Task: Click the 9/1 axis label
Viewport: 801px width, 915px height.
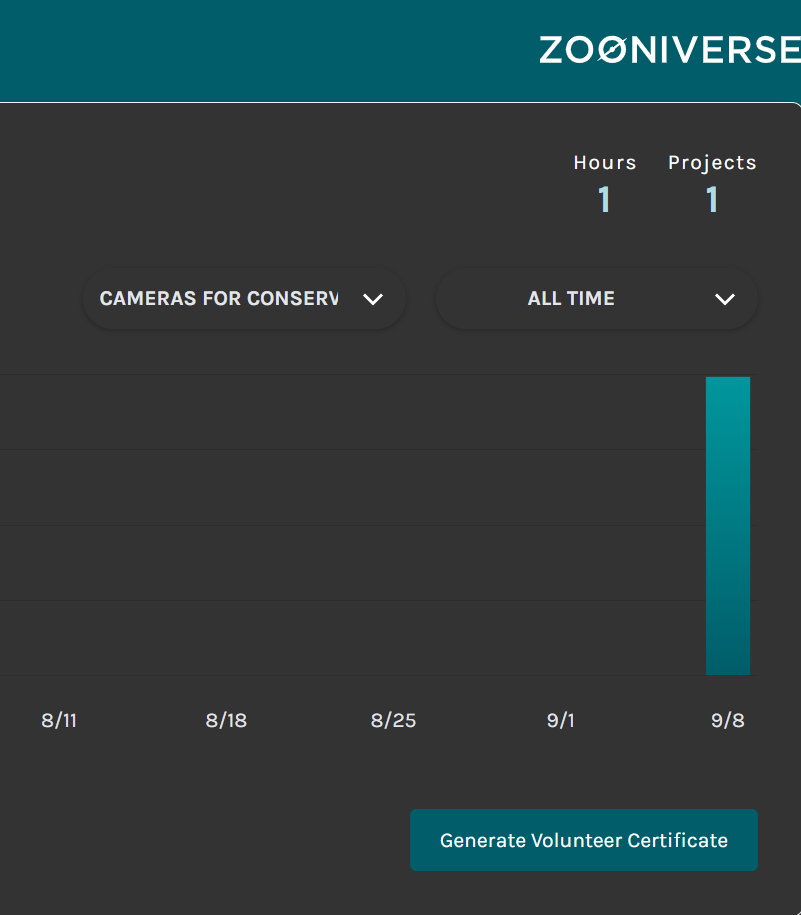Action: tap(561, 721)
